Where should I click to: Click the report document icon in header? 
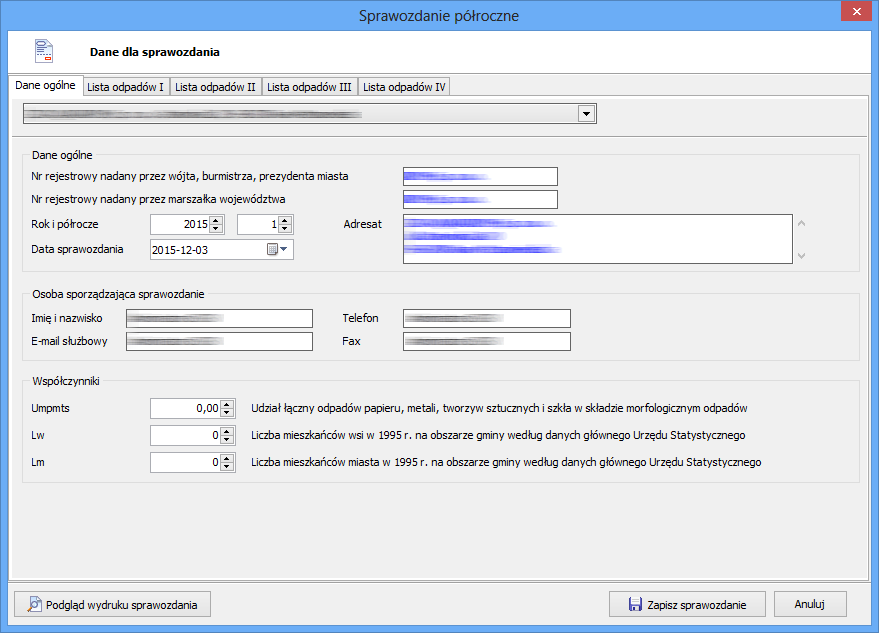point(44,51)
